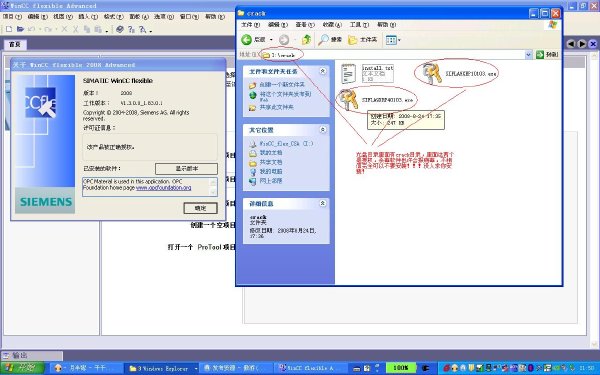
Task: Click 'Publish this folder to the Web' link
Action: 285,96
